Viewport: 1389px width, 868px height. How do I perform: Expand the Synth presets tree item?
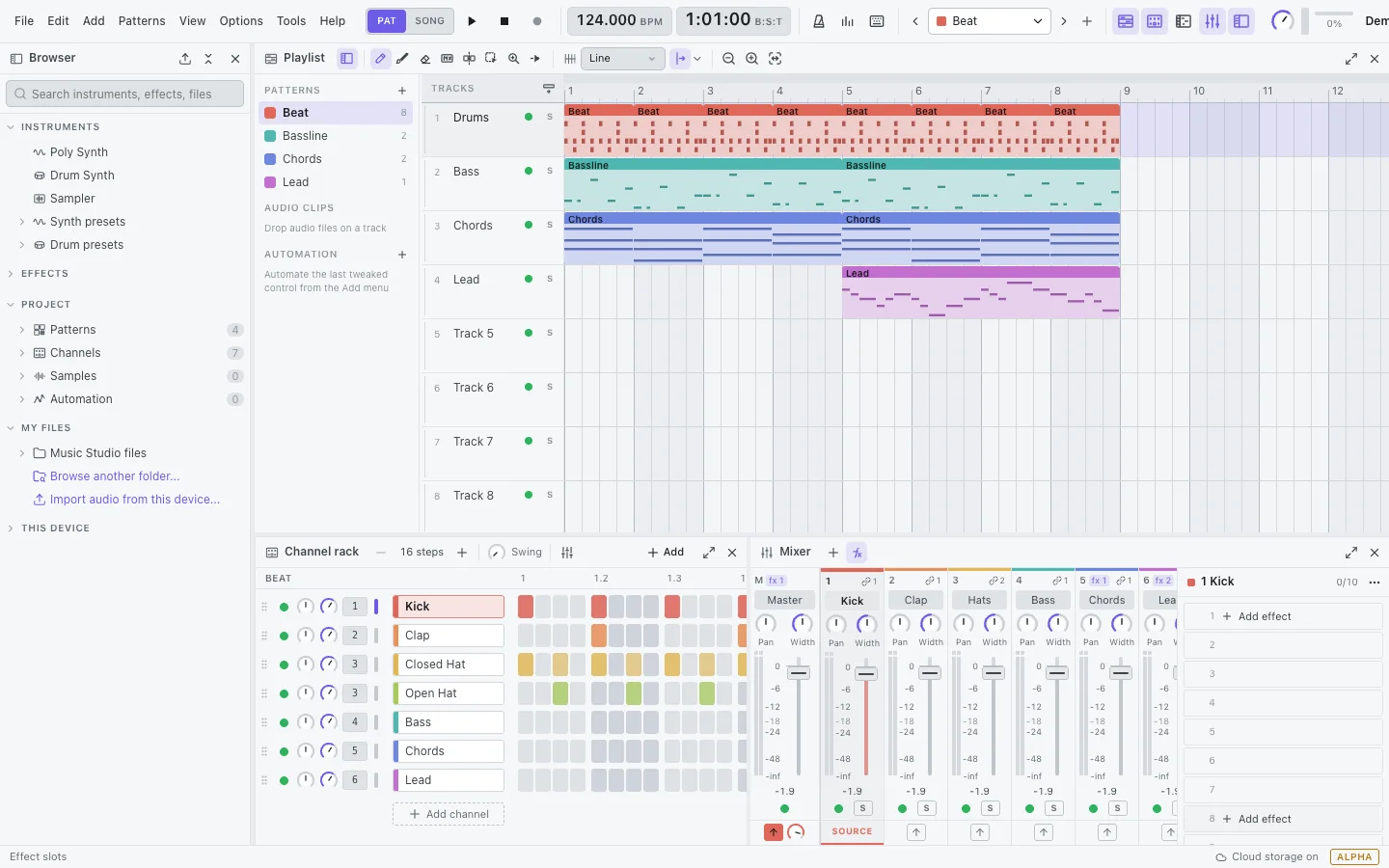pyautogui.click(x=22, y=222)
